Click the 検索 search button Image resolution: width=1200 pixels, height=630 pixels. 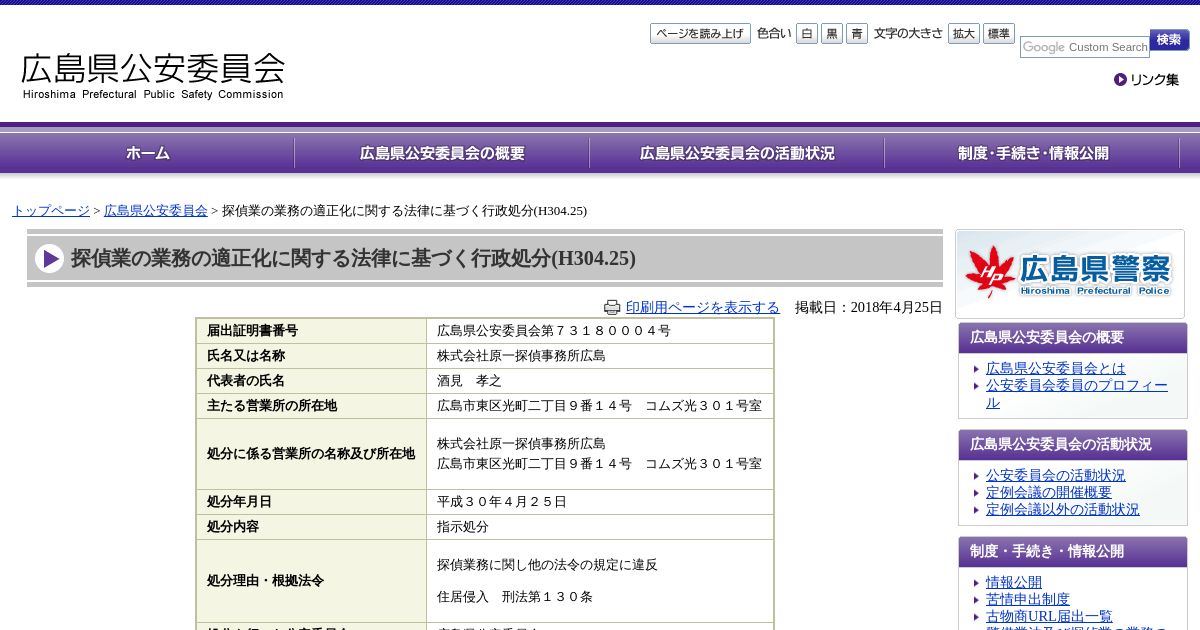(1169, 40)
